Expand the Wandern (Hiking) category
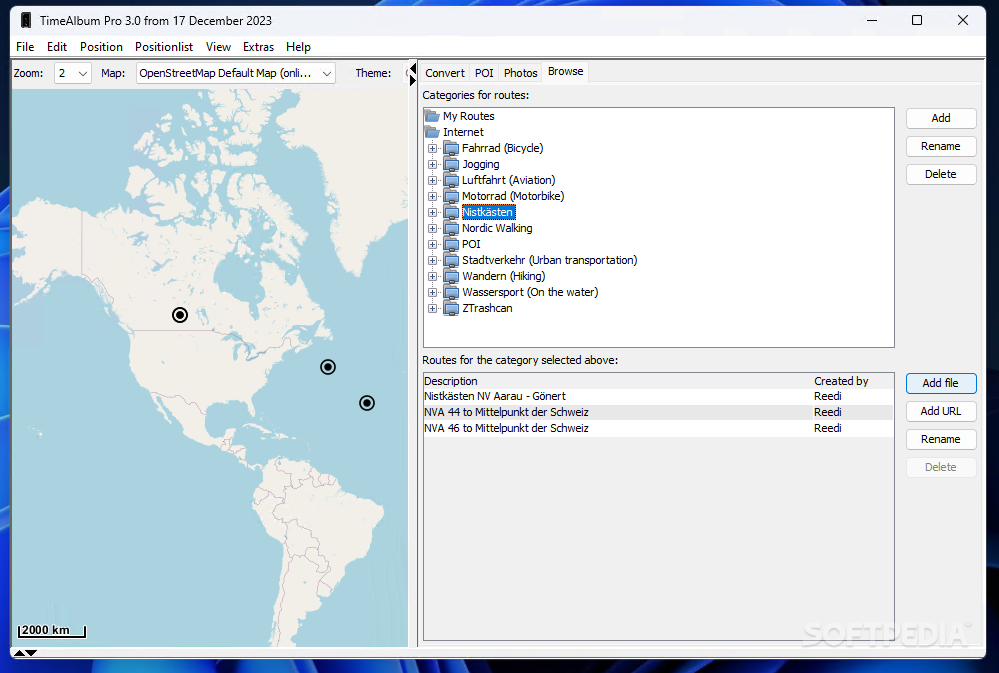 (433, 276)
